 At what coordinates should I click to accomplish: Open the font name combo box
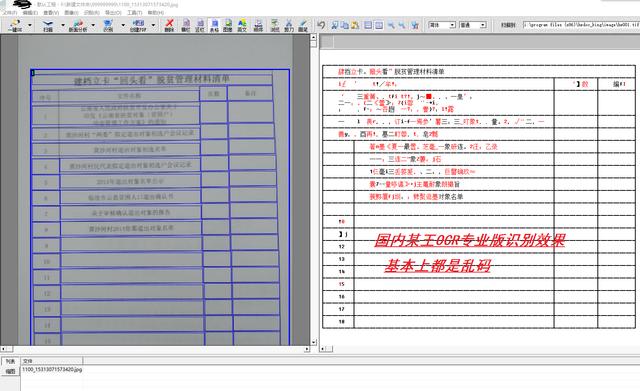click(441, 25)
